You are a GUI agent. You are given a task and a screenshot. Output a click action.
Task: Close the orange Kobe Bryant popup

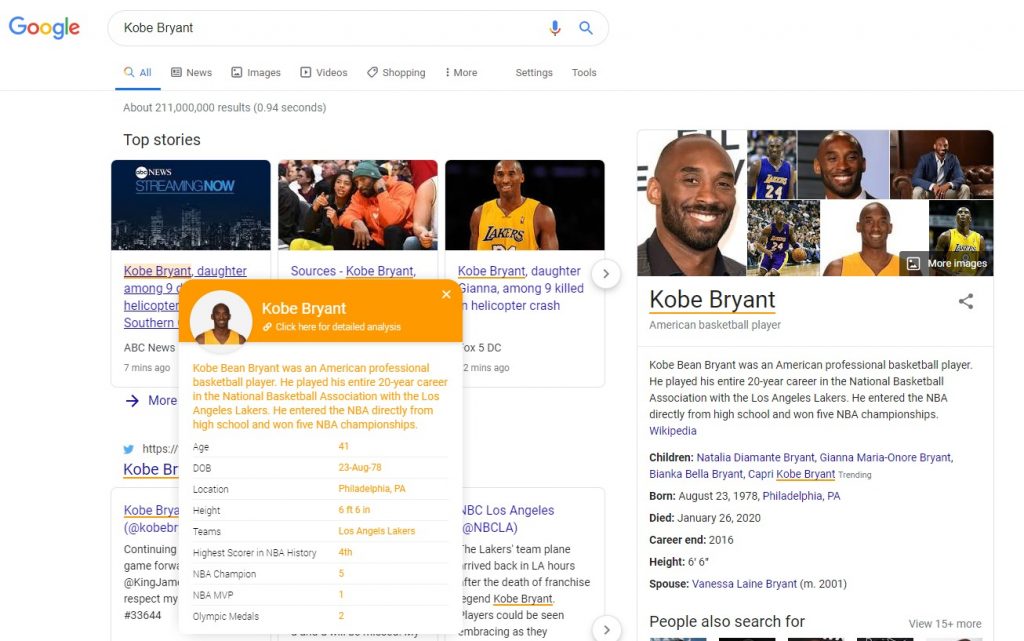coord(446,294)
